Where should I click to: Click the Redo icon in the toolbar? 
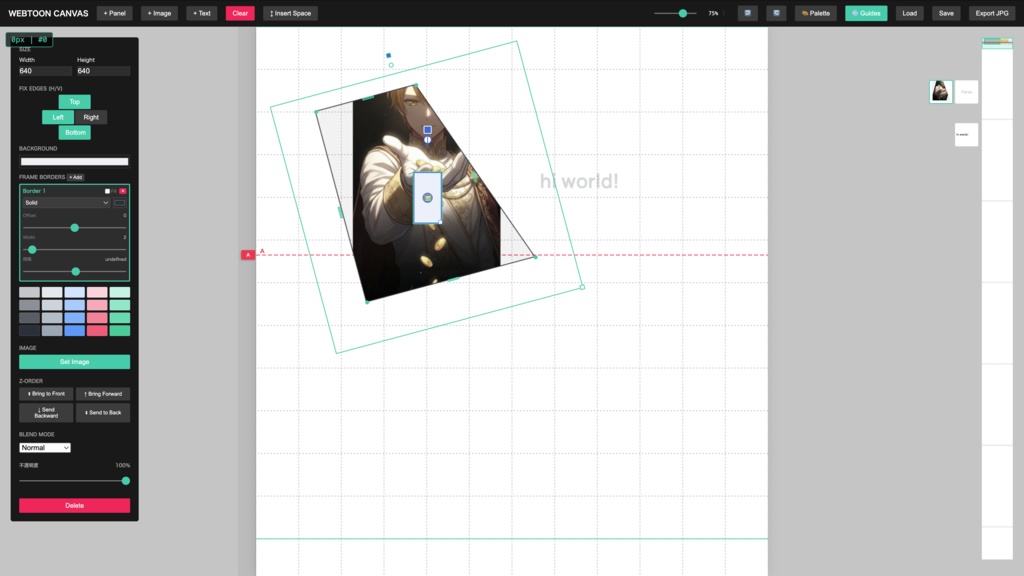point(777,12)
